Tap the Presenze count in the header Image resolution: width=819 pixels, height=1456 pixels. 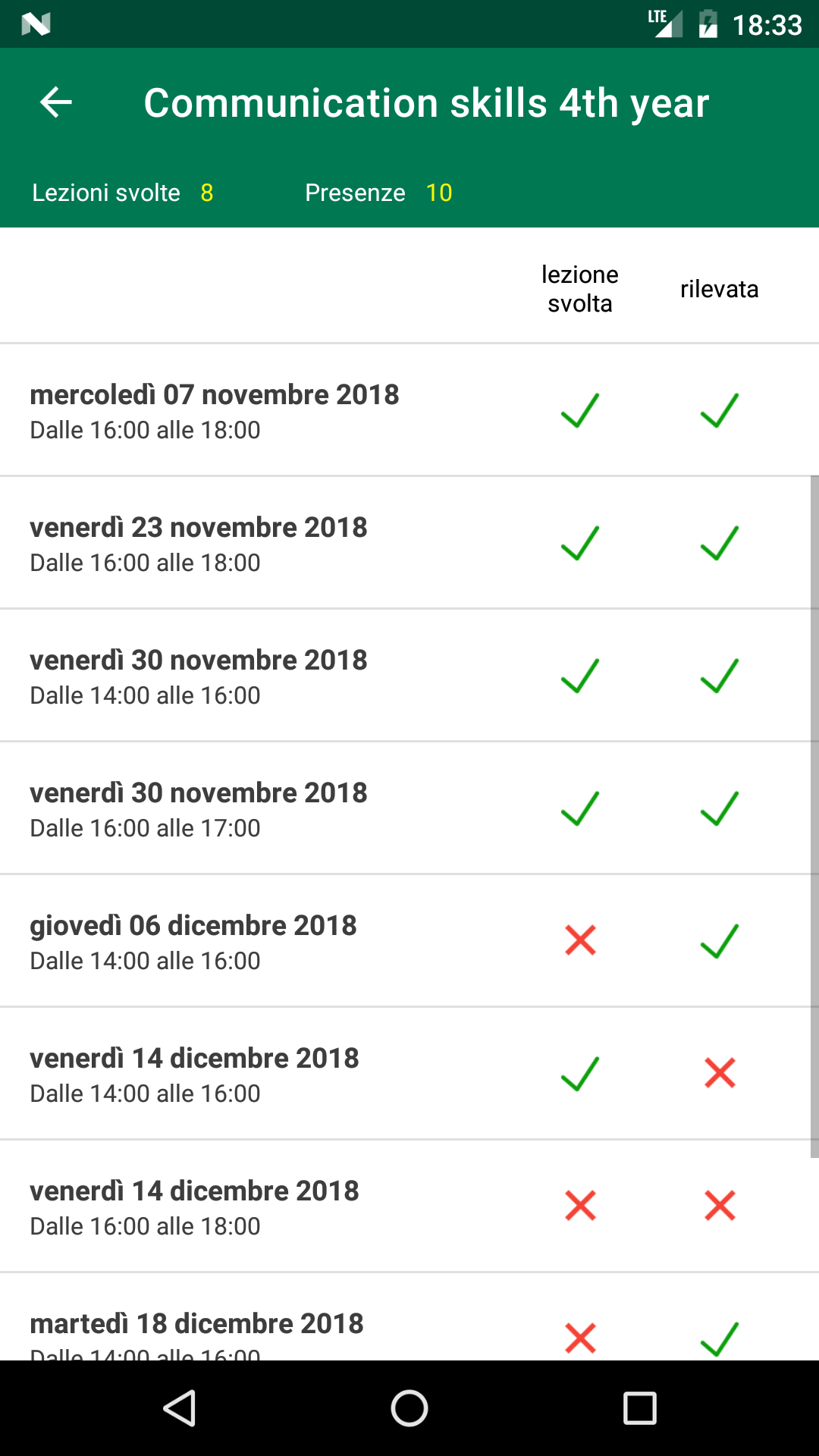coord(438,193)
